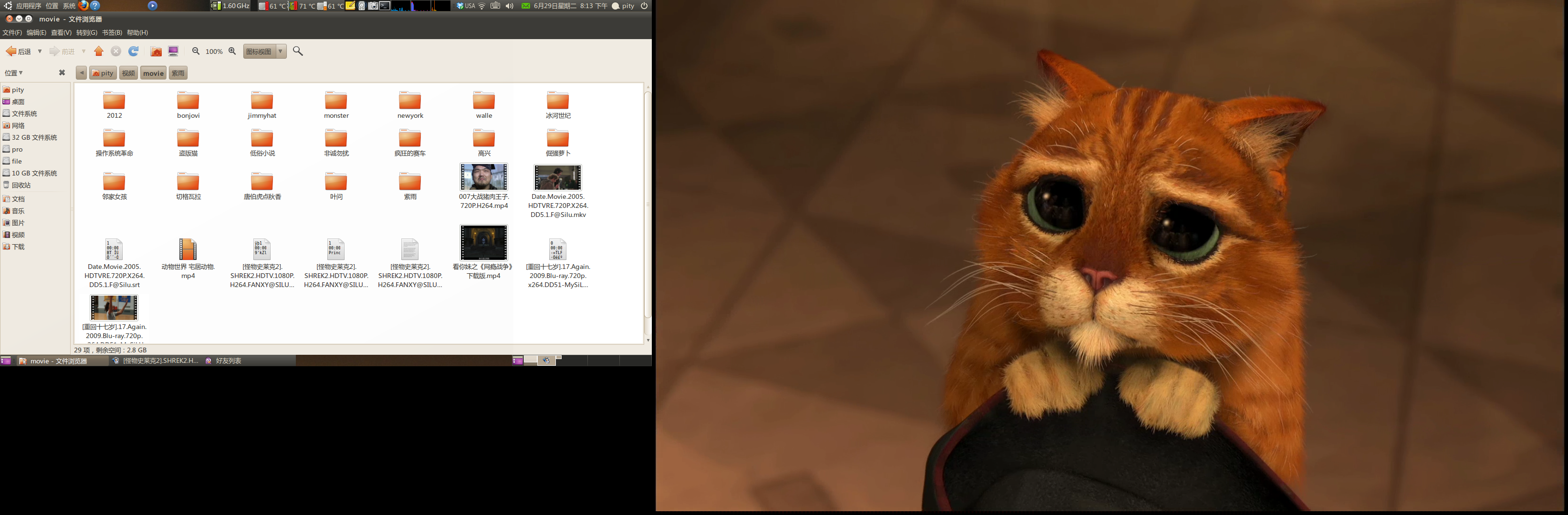Open the Computer toolbar icon
The width and height of the screenshot is (1568, 515).
click(174, 51)
